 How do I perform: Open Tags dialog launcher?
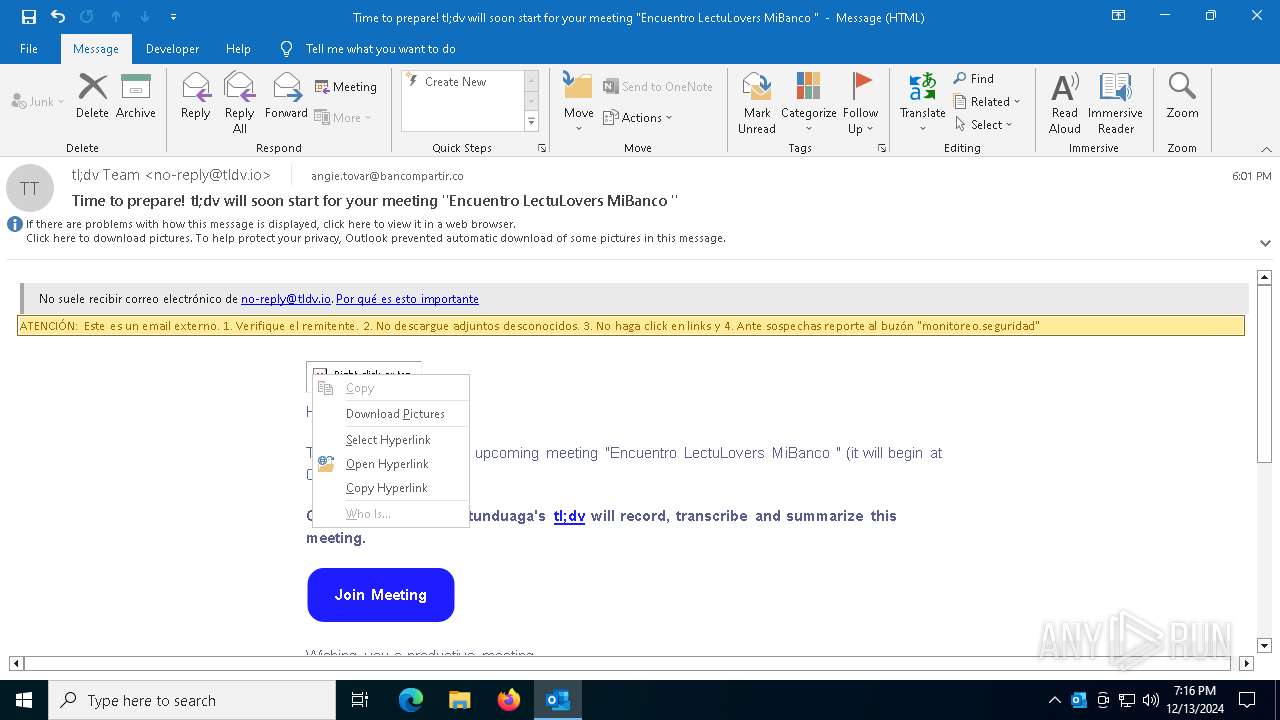click(882, 148)
